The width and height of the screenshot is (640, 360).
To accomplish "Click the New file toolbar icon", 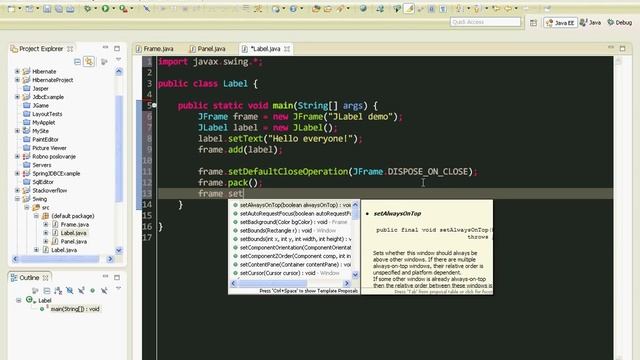I will (11, 8).
